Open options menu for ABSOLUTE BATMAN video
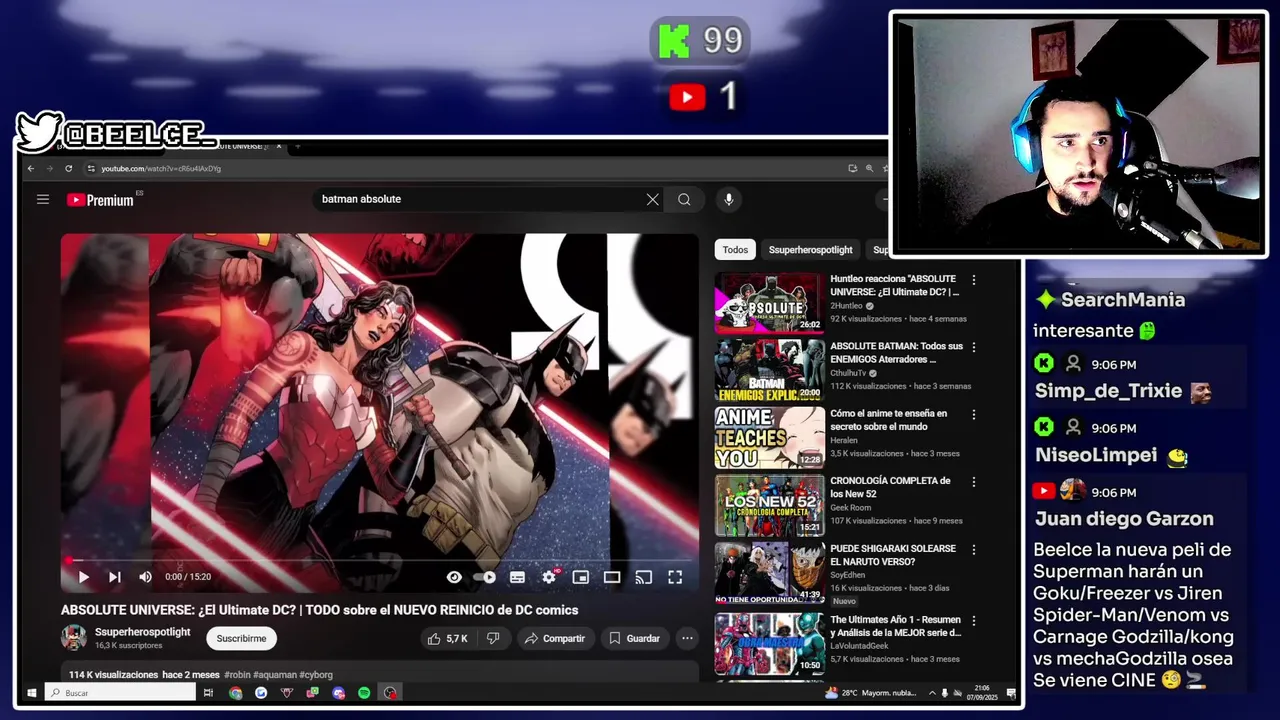This screenshot has height=720, width=1280. pos(973,347)
